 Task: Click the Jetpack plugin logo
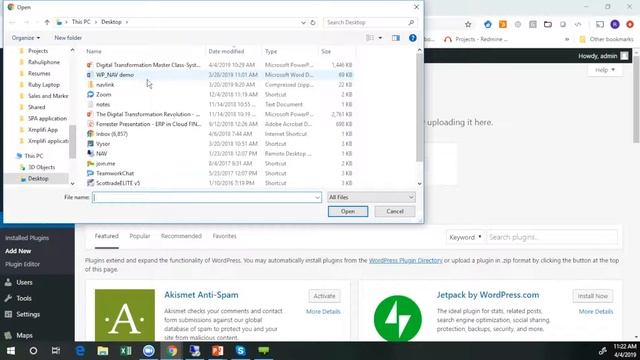click(398, 318)
